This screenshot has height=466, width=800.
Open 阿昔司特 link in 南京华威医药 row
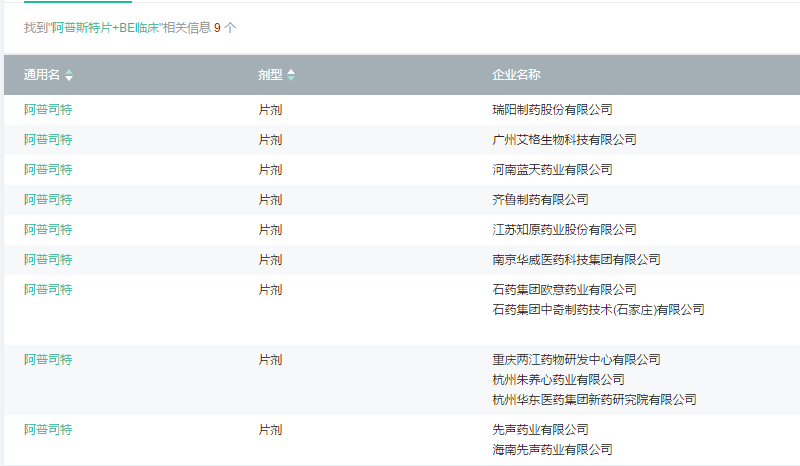click(x=48, y=260)
